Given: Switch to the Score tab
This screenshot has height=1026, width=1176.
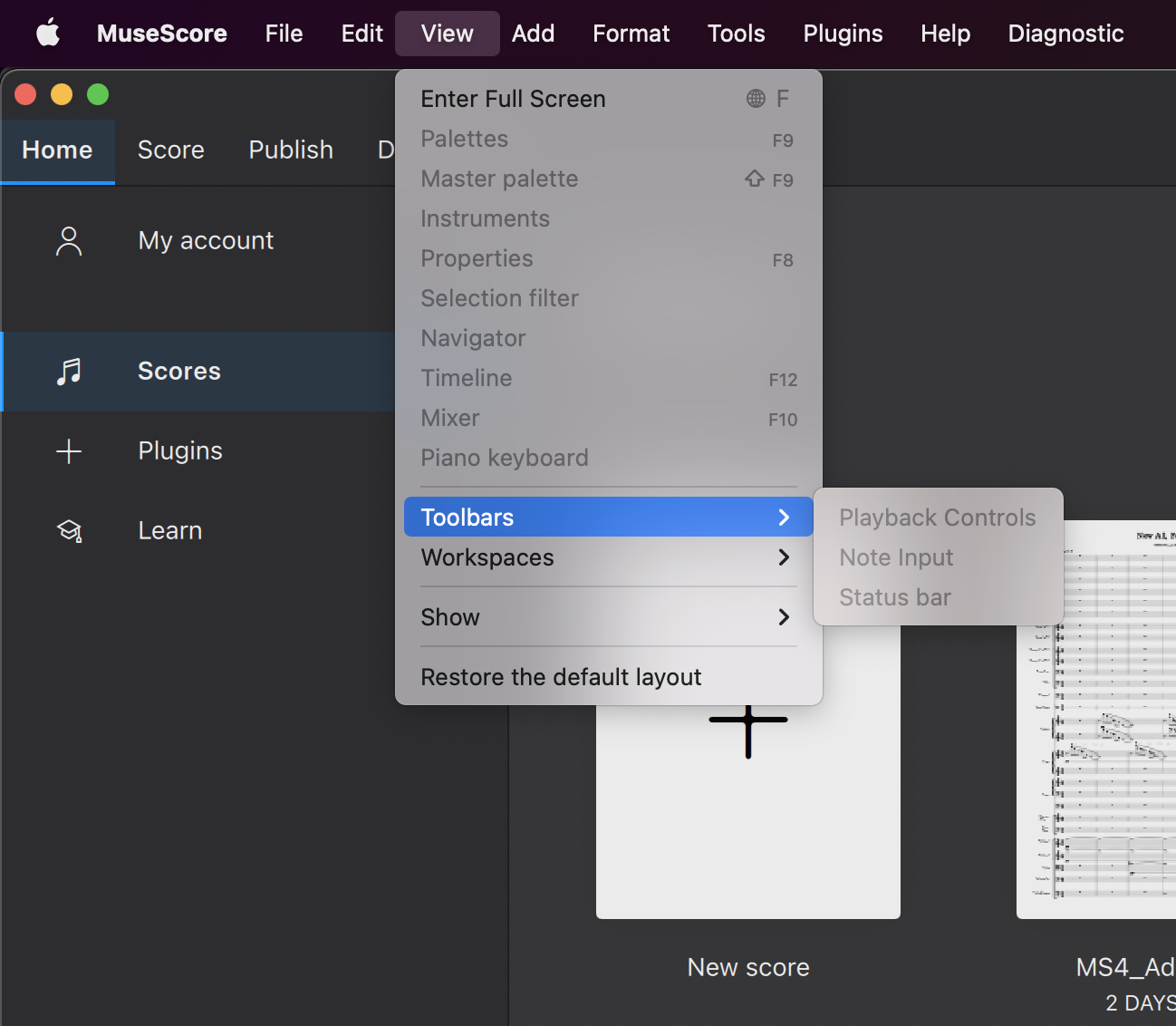Looking at the screenshot, I should (x=170, y=150).
